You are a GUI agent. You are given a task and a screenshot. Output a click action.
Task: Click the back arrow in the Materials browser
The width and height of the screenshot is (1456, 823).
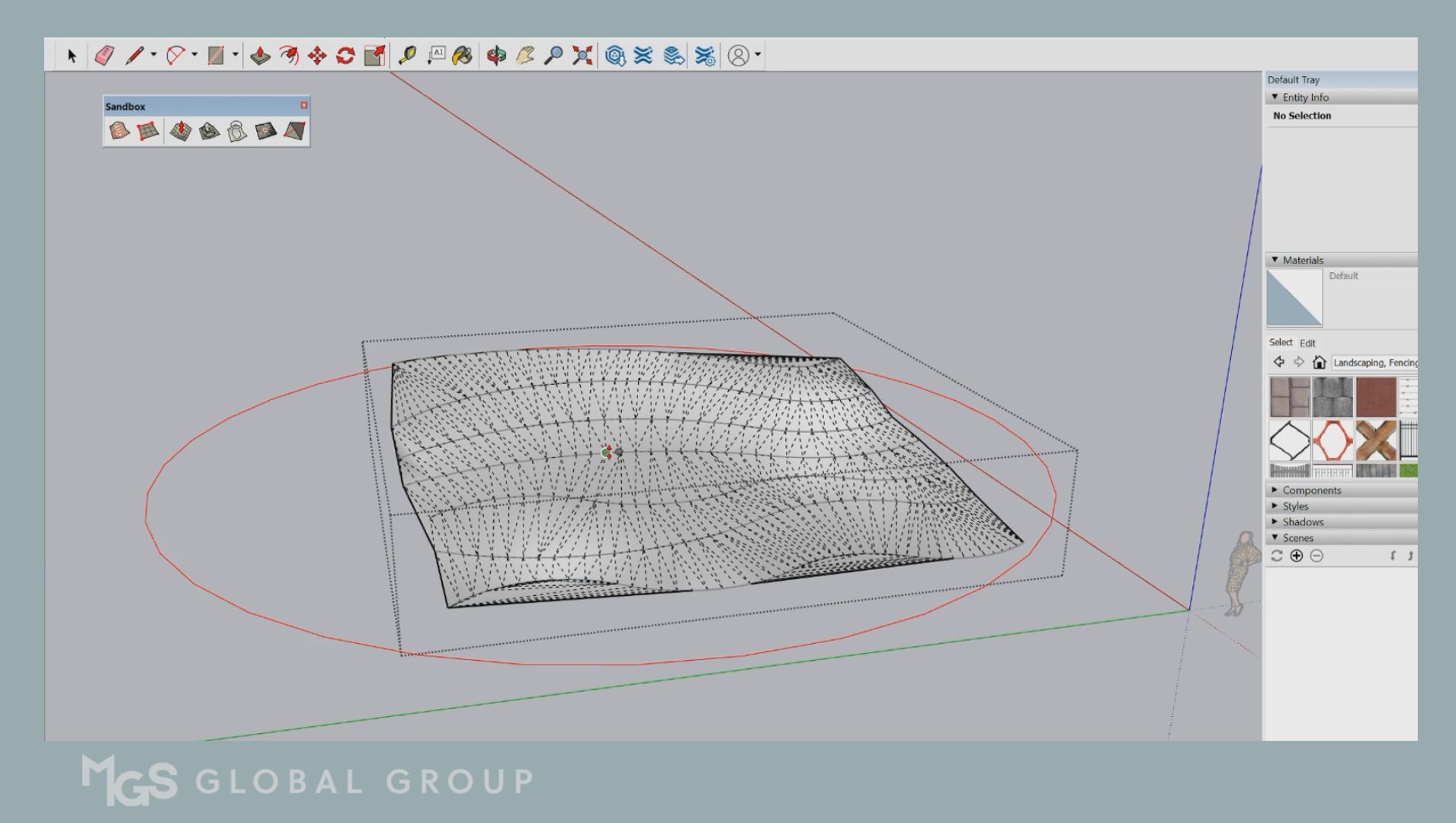(x=1279, y=362)
